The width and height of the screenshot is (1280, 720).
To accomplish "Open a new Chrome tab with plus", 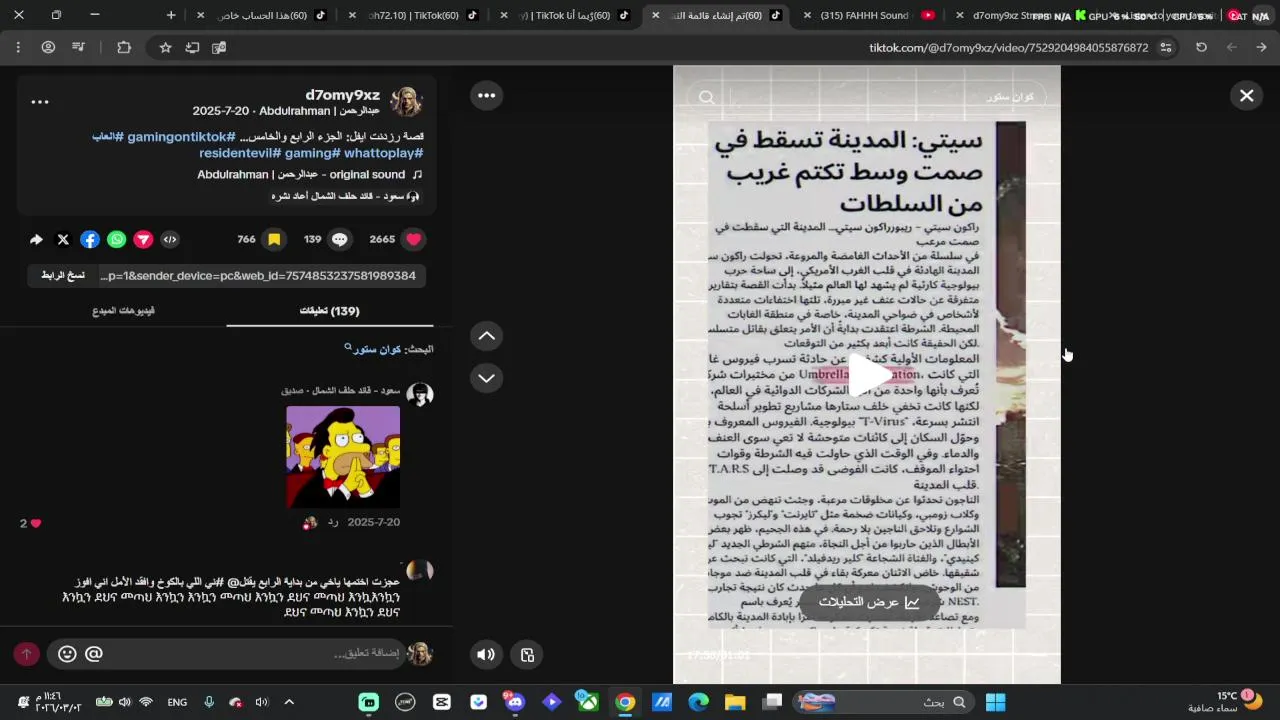I will 171,15.
